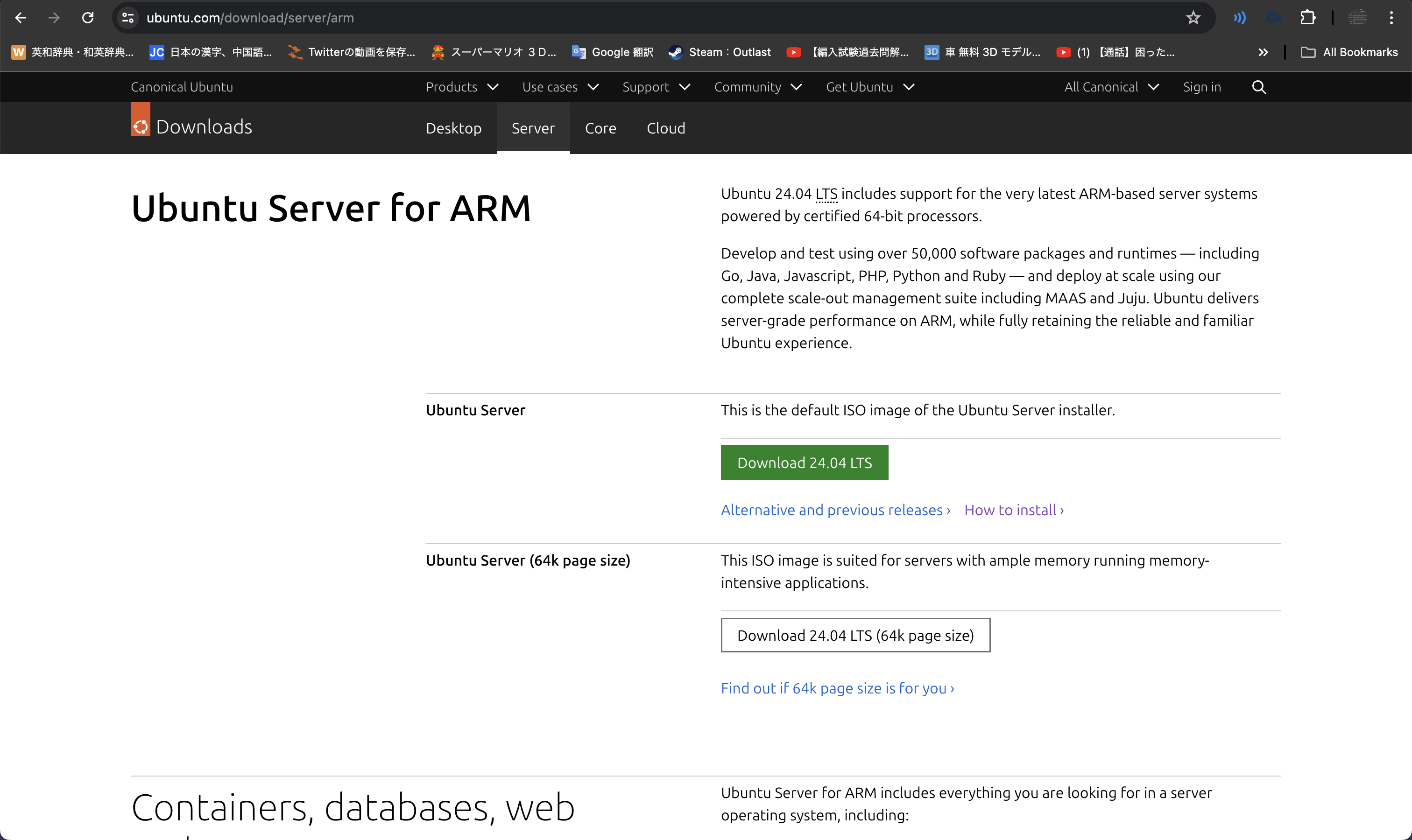1412x840 pixels.
Task: Expand the Products dropdown menu
Action: click(461, 87)
